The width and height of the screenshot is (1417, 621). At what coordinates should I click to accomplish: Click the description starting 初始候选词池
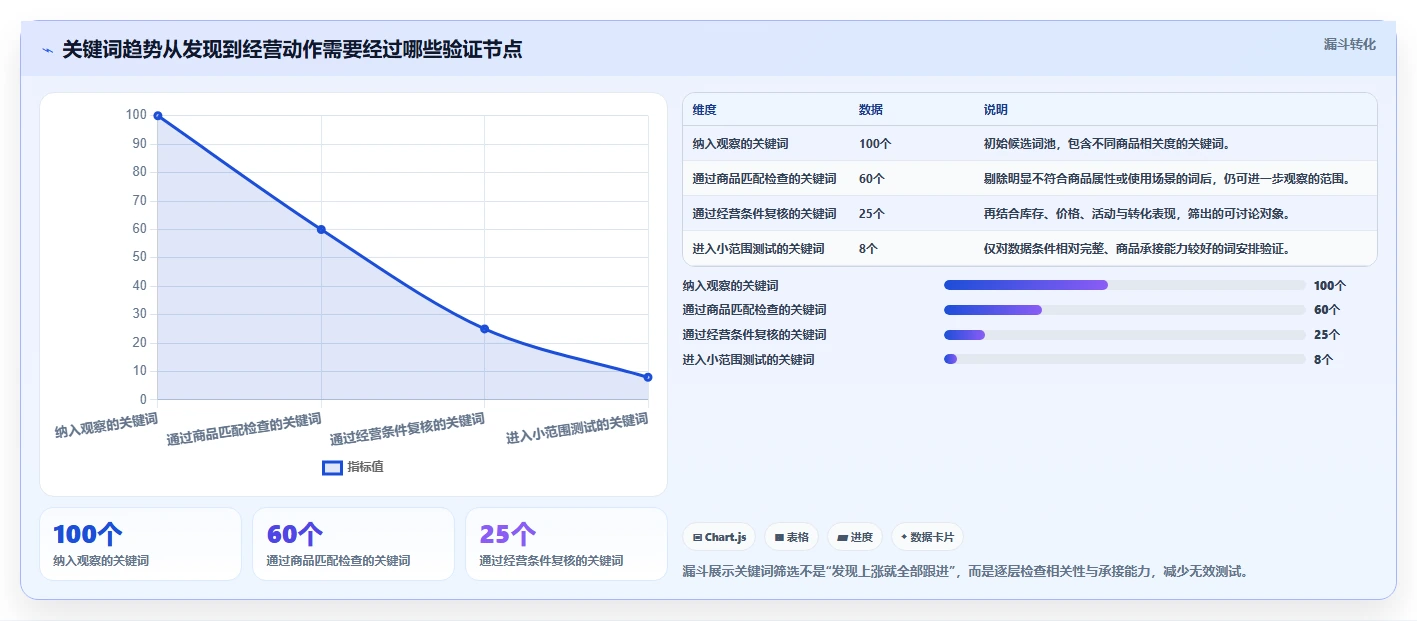tap(1106, 144)
